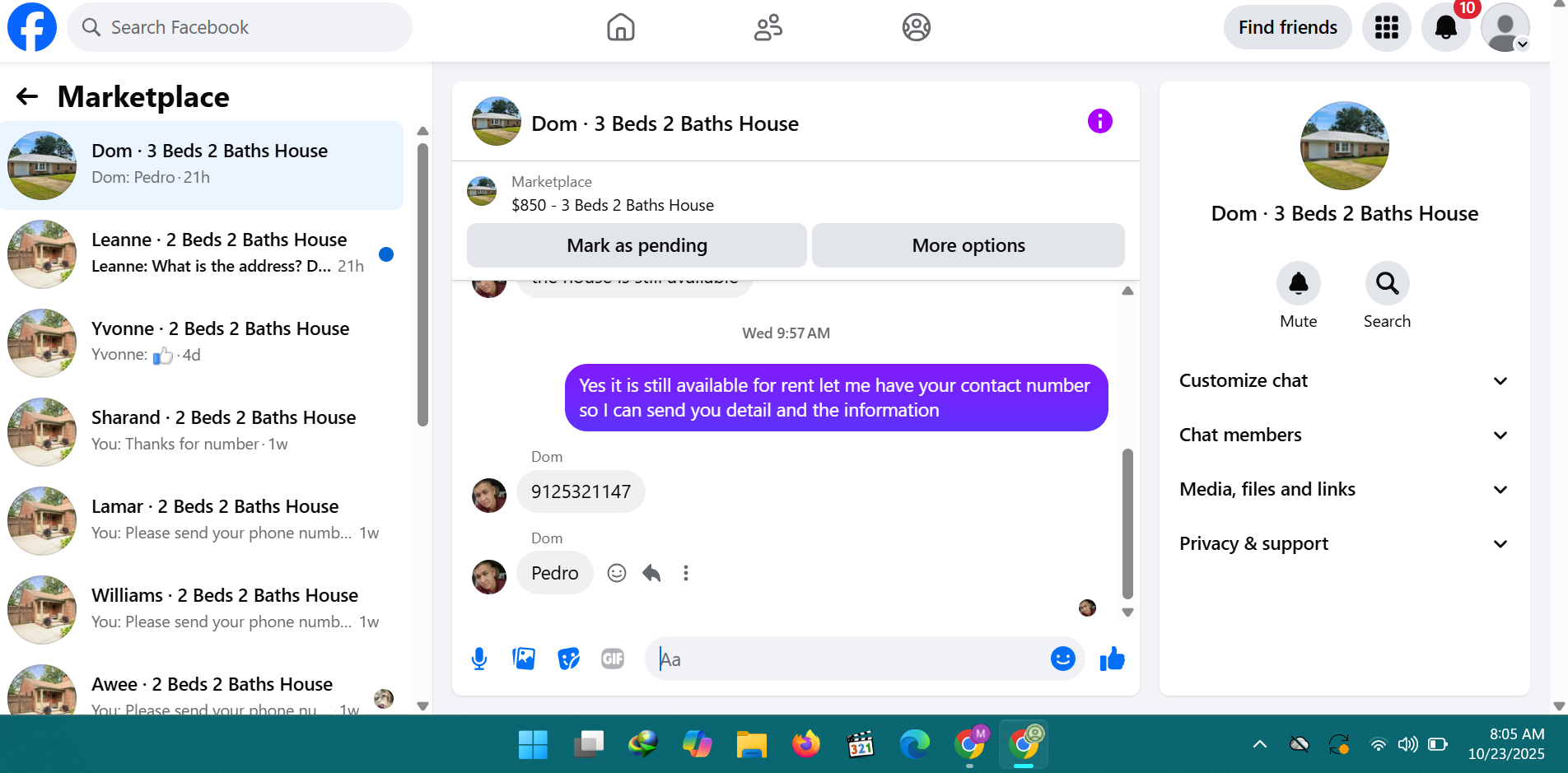Click the voice clip microphone icon
1568x773 pixels.
tap(479, 659)
